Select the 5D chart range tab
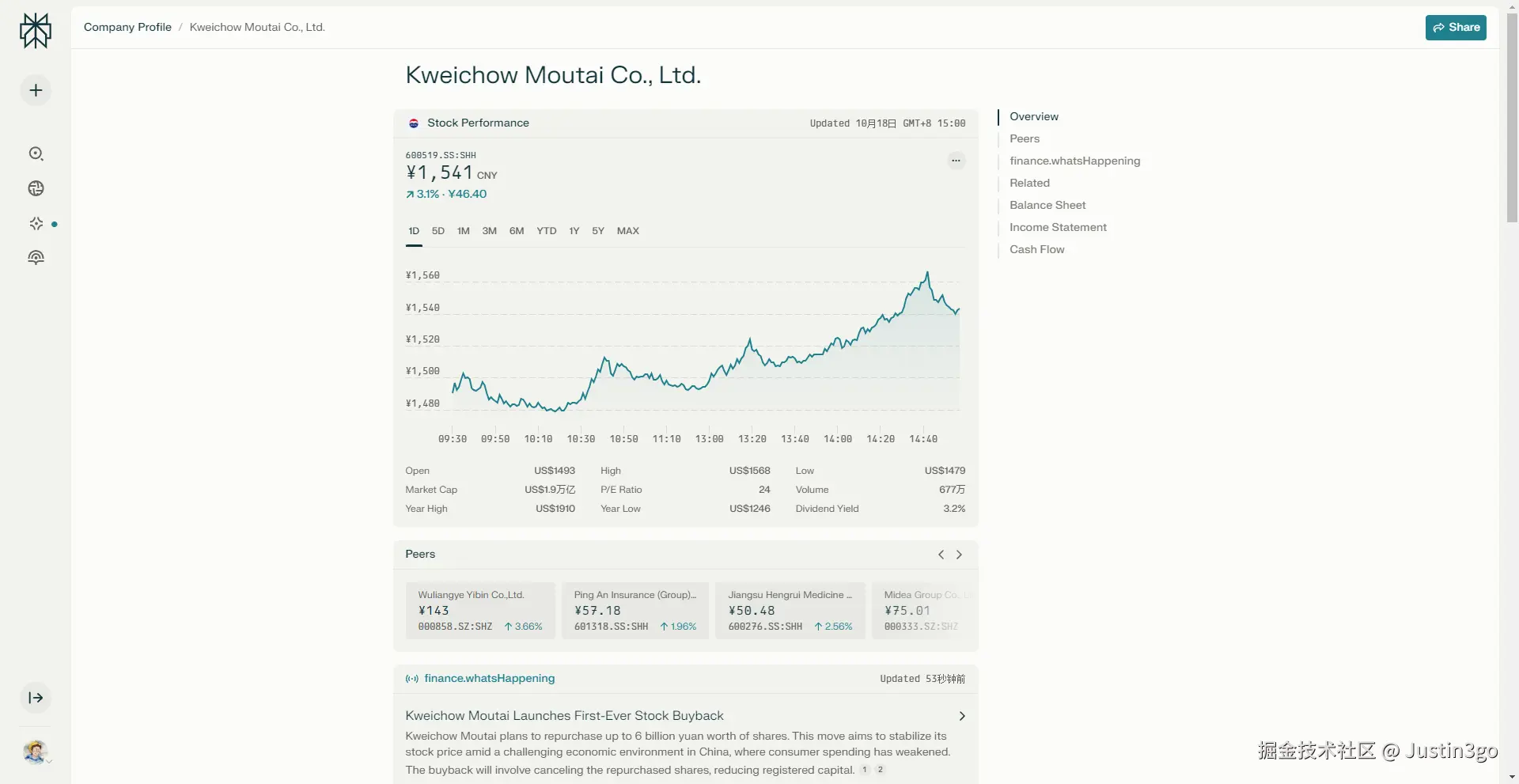Viewport: 1519px width, 784px height. click(438, 231)
